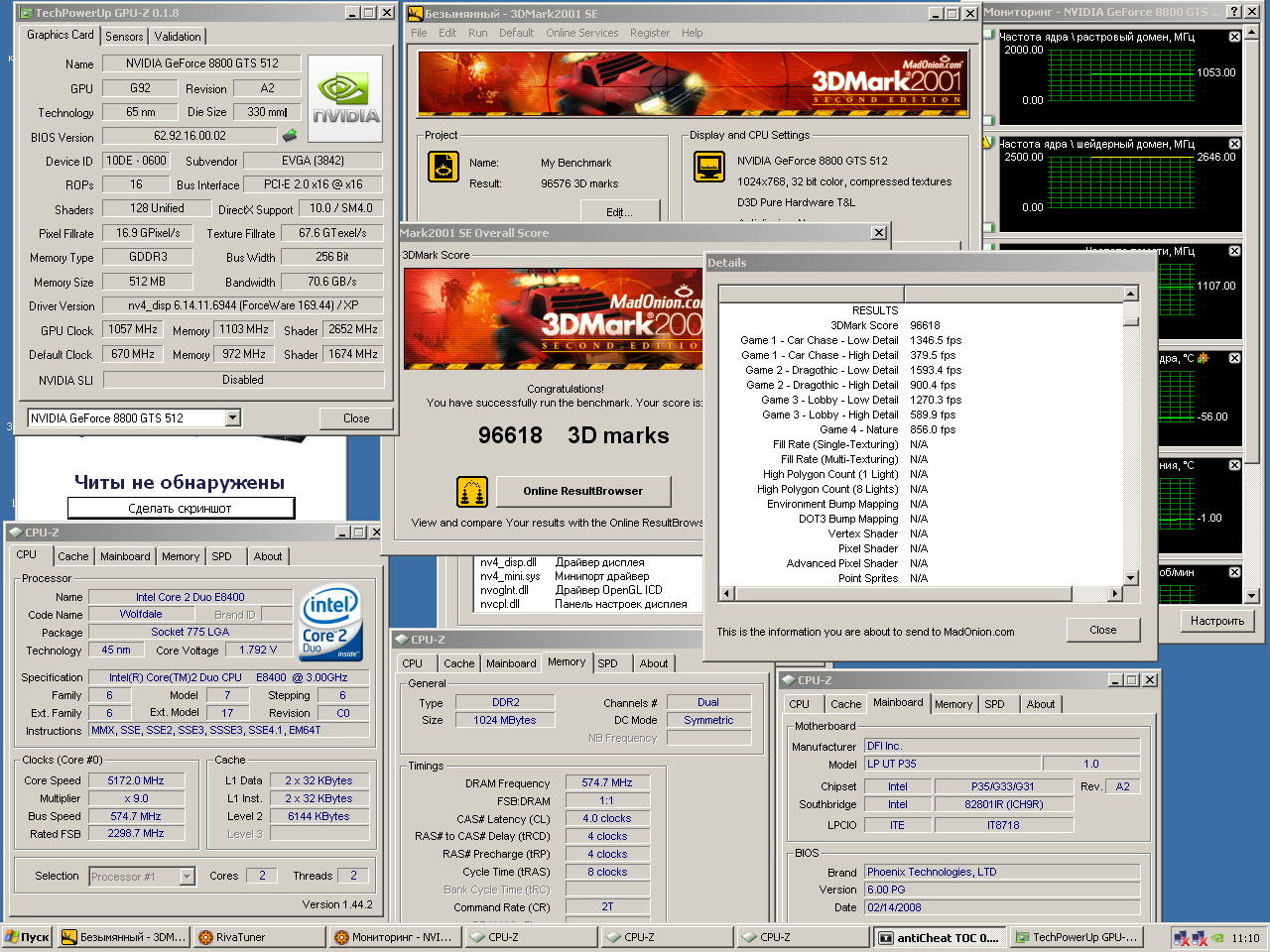Click the gear icon on core temperature graph
The height and width of the screenshot is (952, 1270).
(1204, 358)
